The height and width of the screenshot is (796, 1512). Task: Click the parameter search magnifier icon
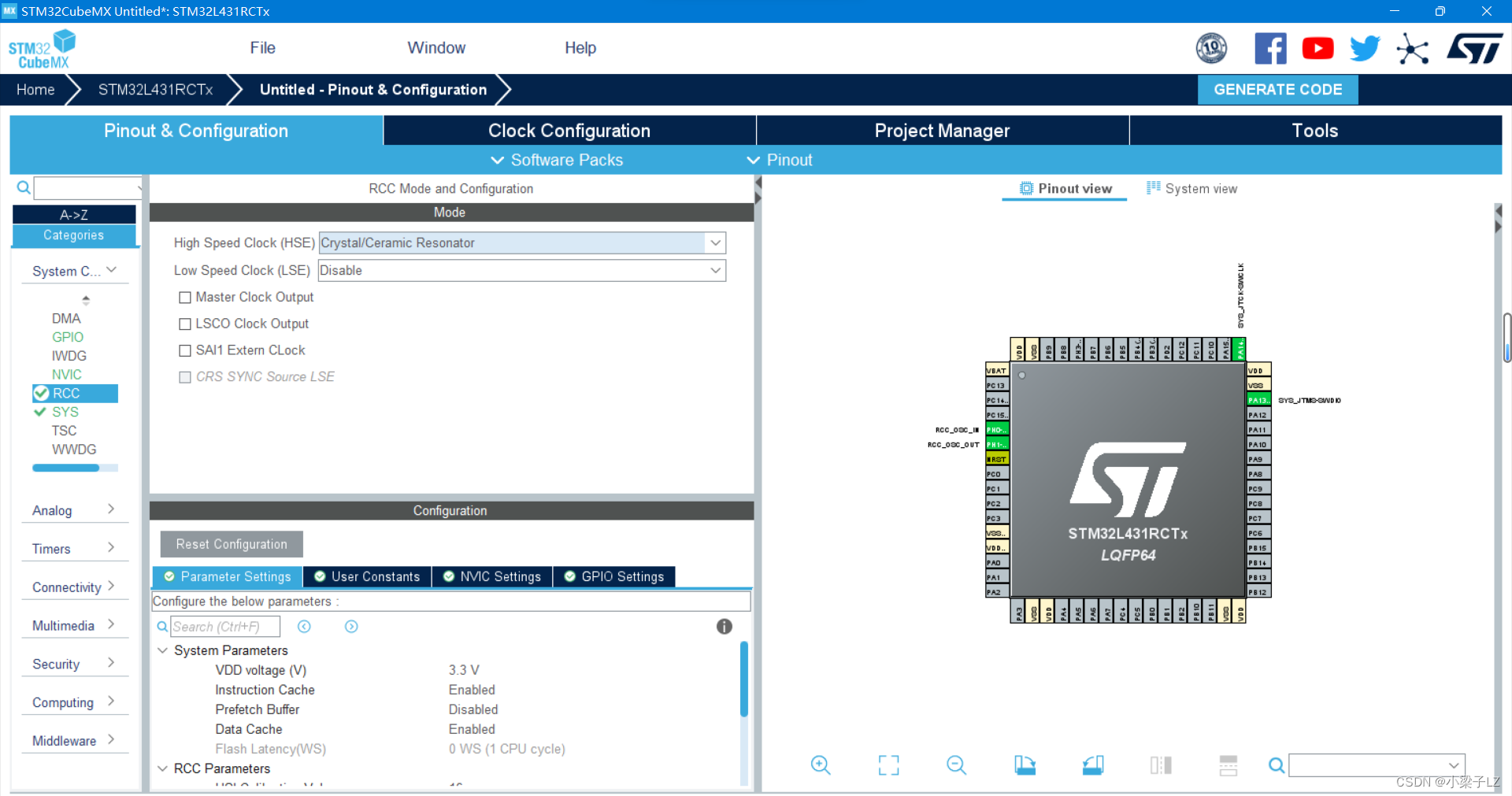162,626
